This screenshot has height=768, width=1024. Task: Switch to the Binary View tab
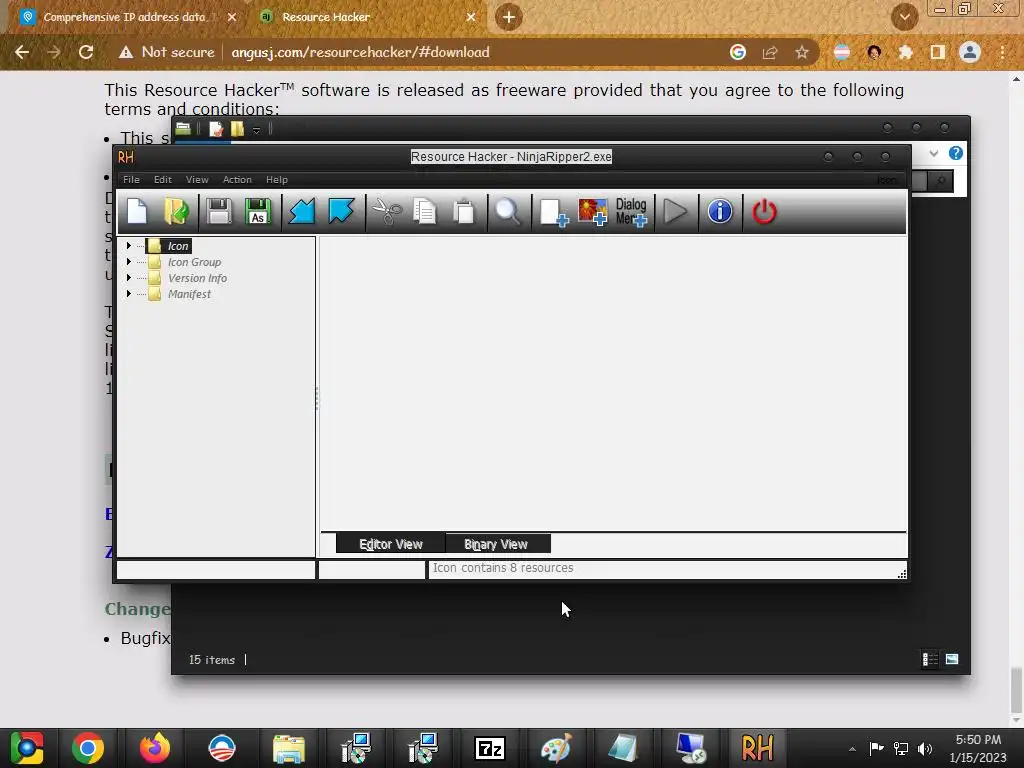click(496, 543)
